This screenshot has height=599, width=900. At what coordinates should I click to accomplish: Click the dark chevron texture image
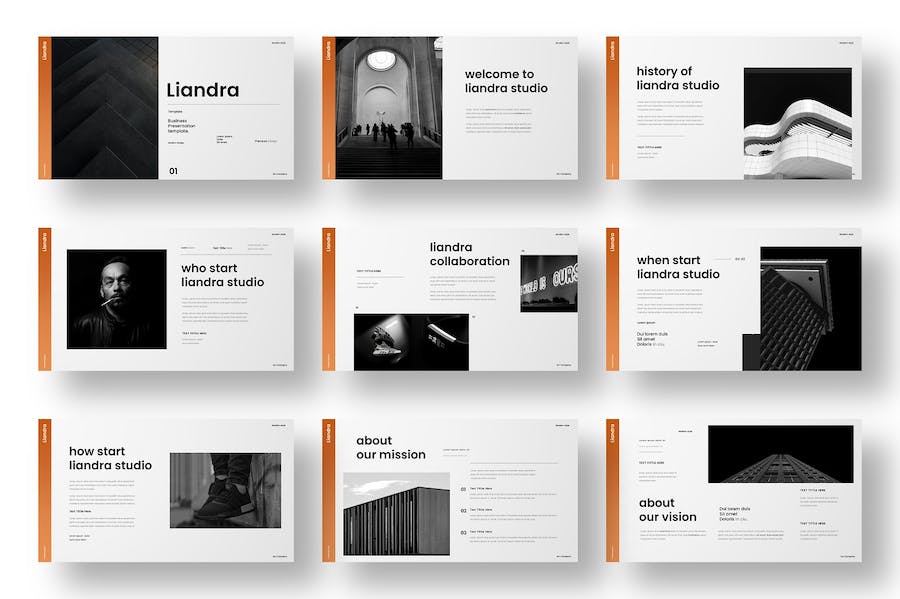[105, 108]
